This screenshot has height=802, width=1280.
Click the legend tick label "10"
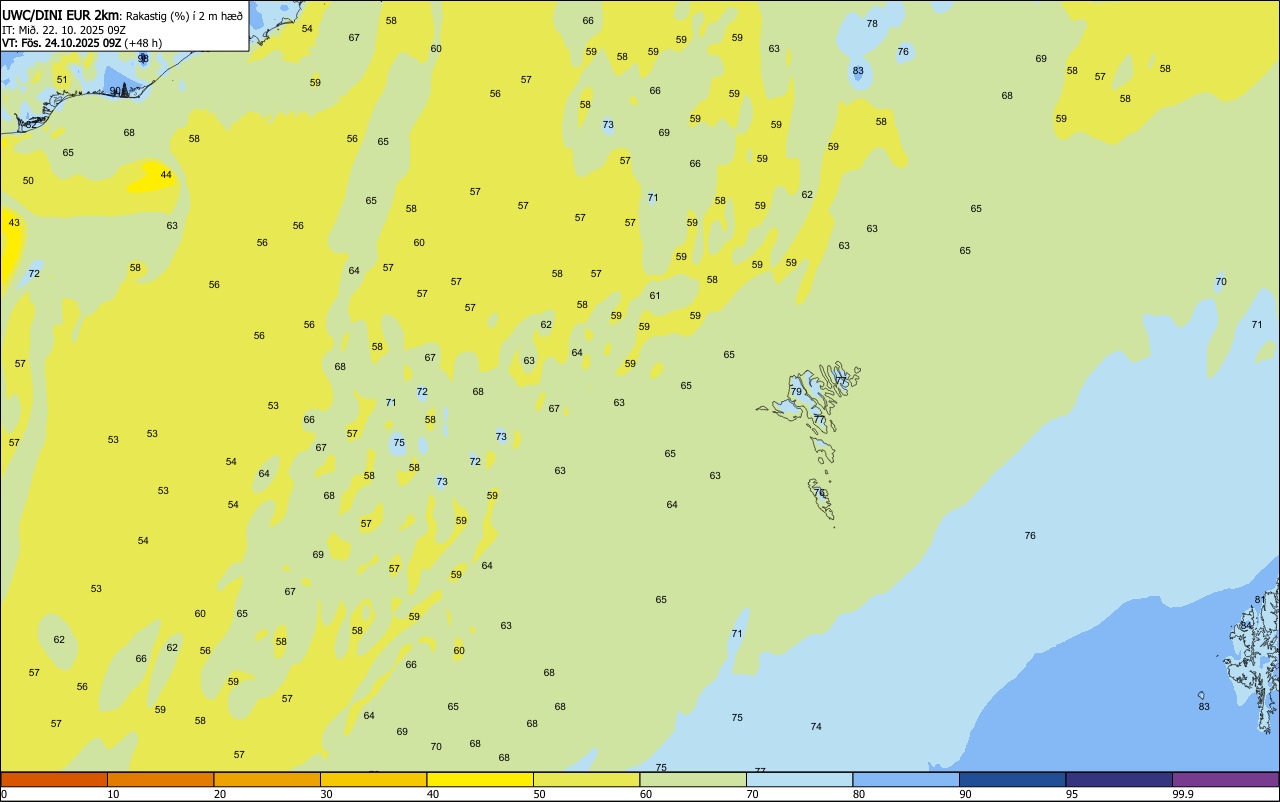coord(113,794)
